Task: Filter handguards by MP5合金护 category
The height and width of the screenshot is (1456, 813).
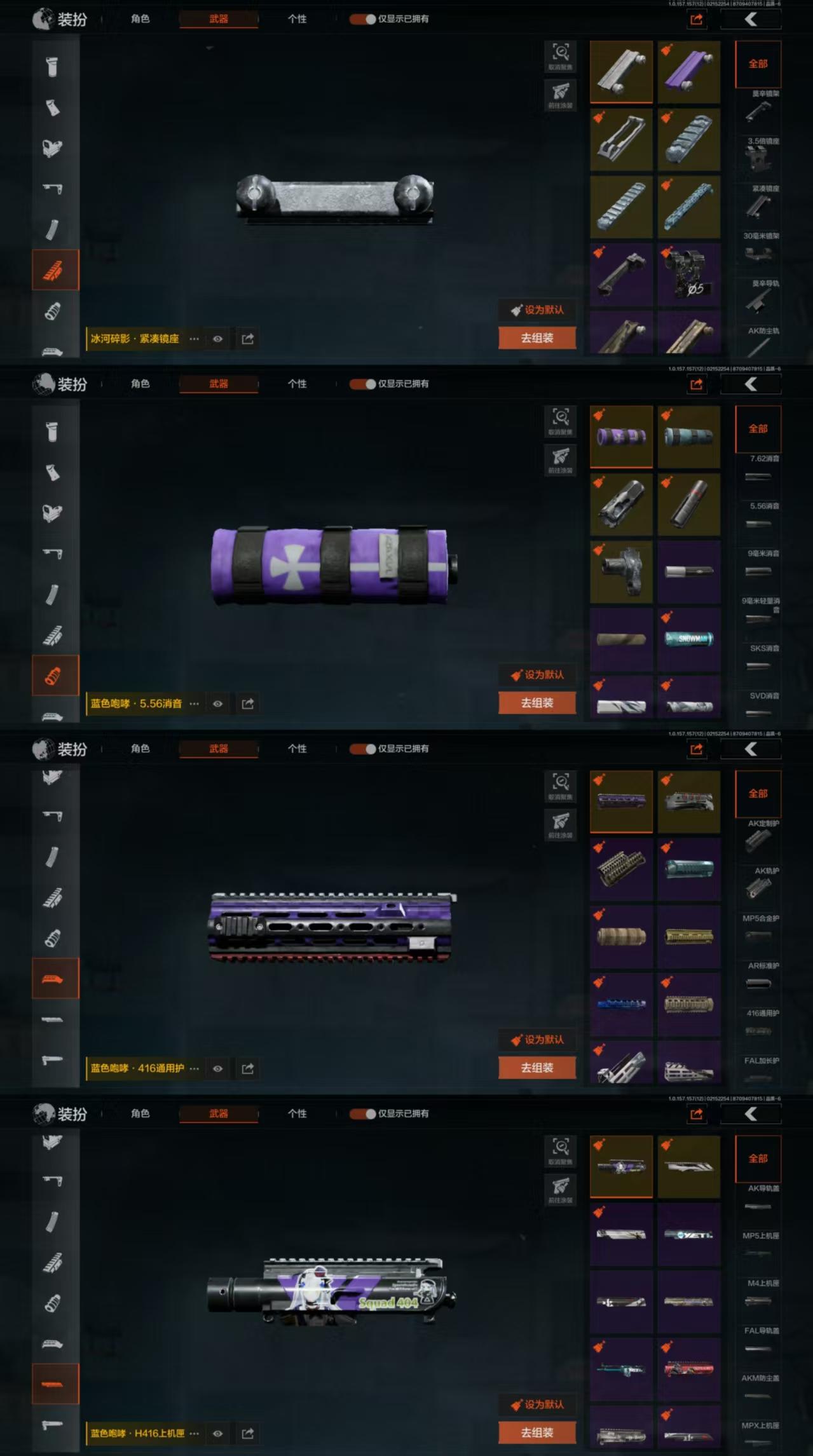Action: point(758,929)
